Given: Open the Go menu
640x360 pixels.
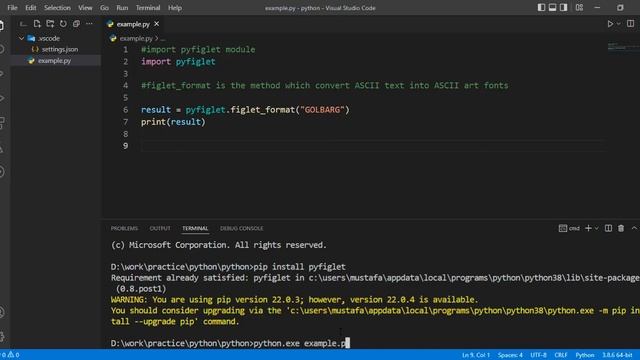Looking at the screenshot, I should (104, 8).
